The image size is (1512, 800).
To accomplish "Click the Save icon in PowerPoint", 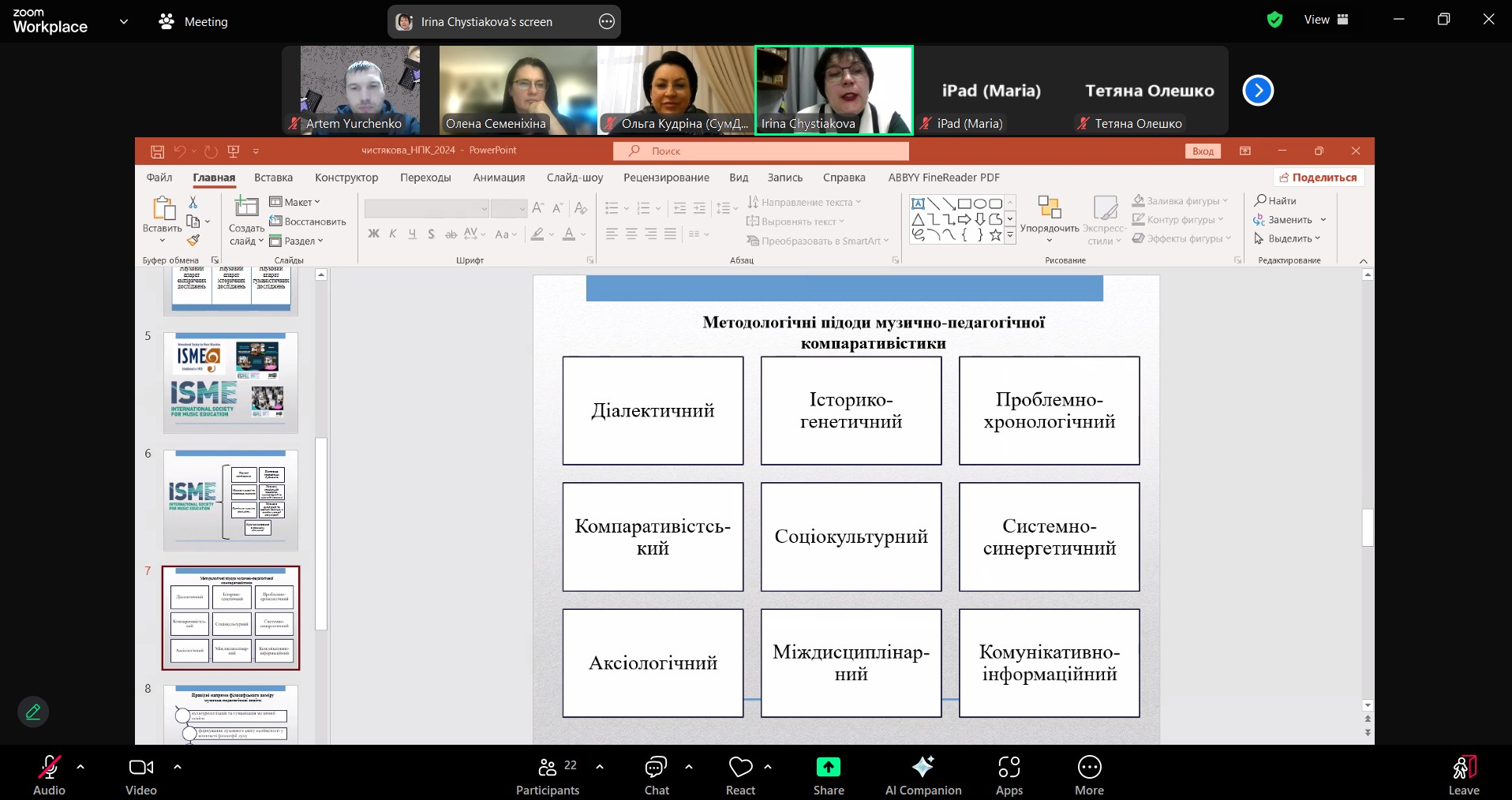I will pyautogui.click(x=158, y=151).
